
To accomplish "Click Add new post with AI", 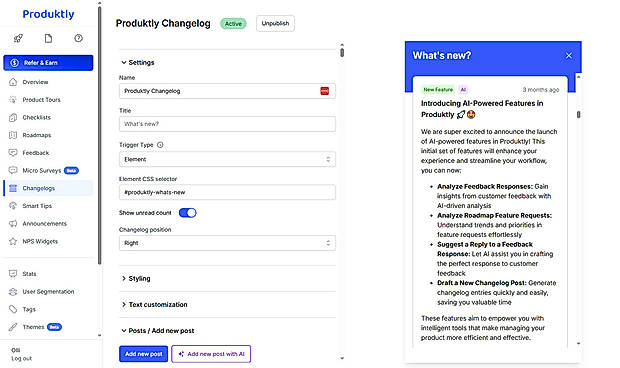I will (211, 354).
